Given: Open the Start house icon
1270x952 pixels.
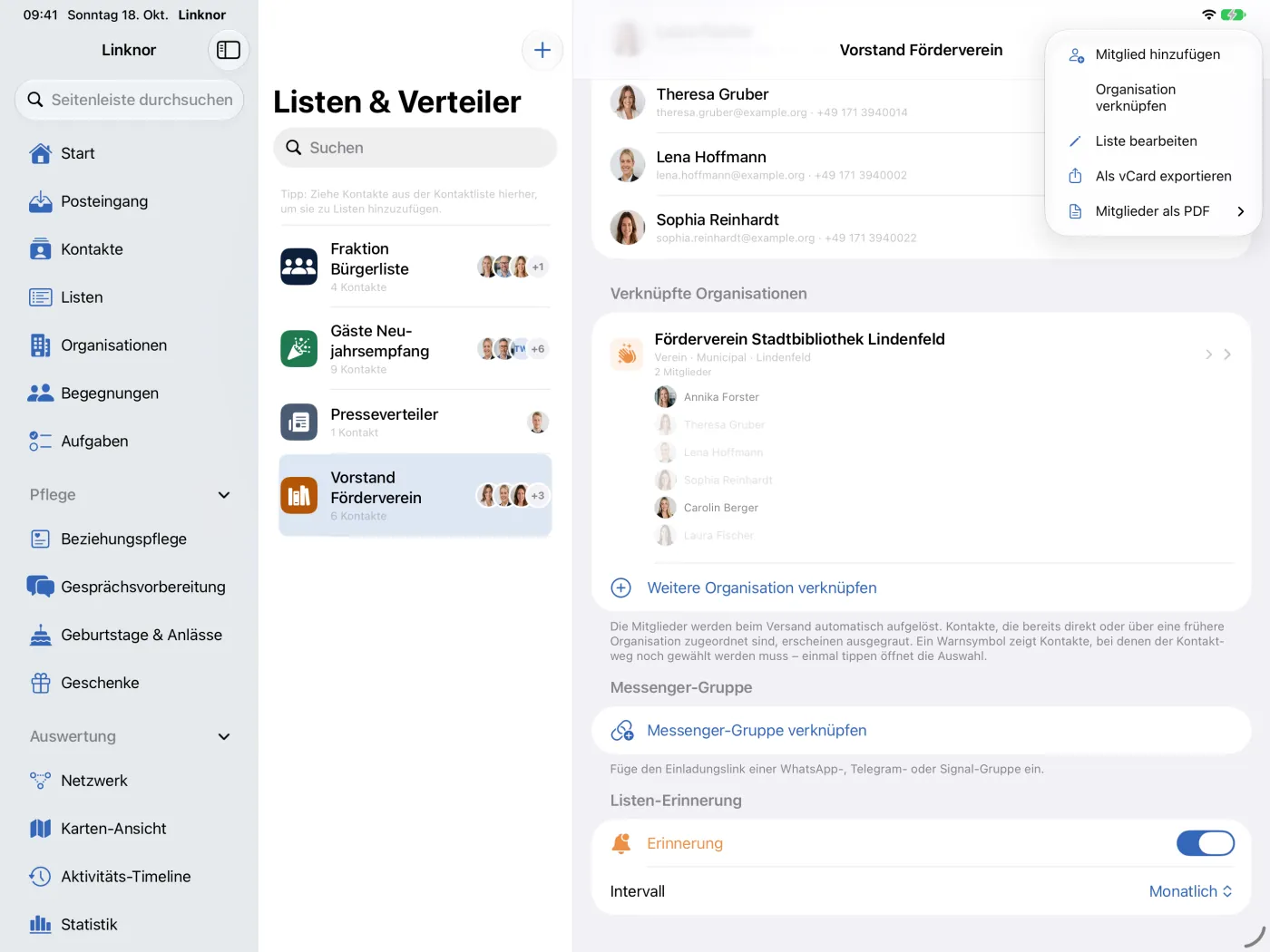Looking at the screenshot, I should [41, 153].
